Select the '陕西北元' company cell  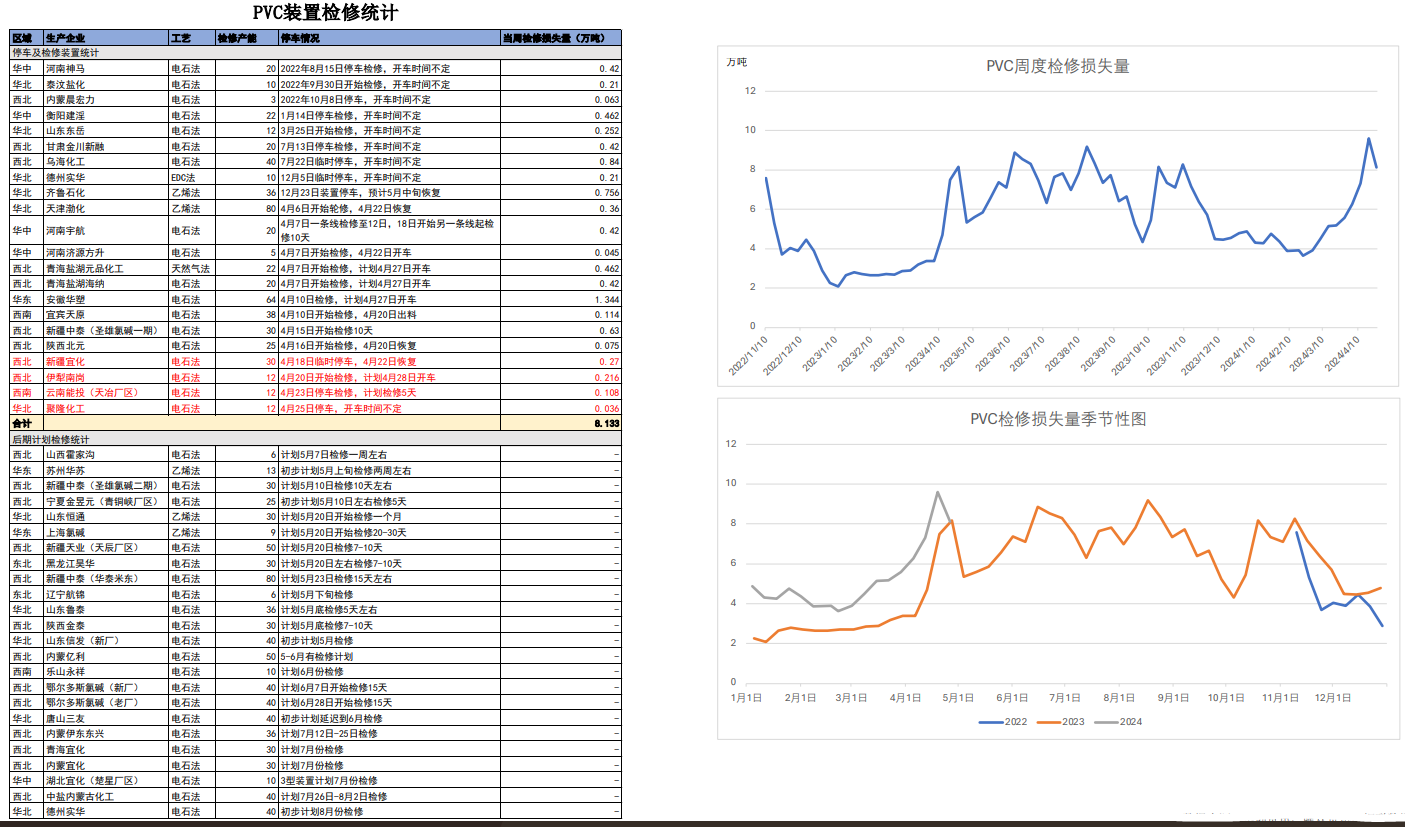106,346
